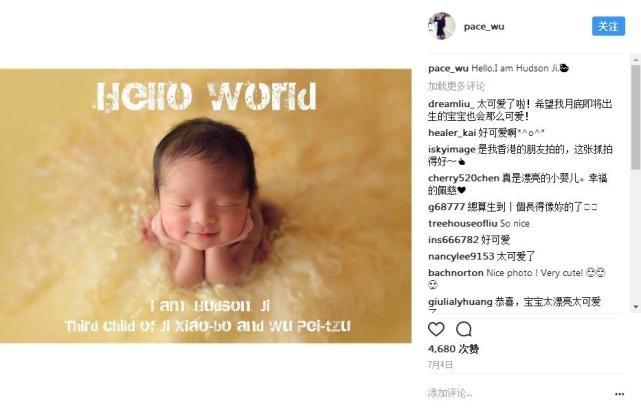641x412 pixels.
Task: Open commenter cherry520chen profile
Action: pyautogui.click(x=464, y=178)
